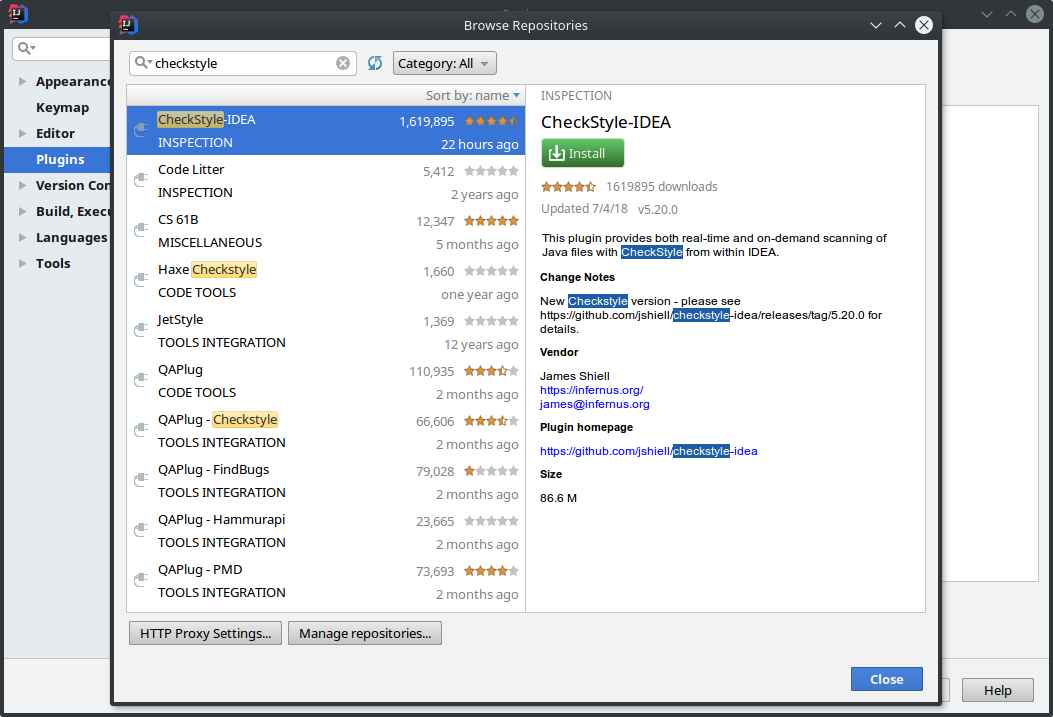Expand the Tools settings node
1053x717 pixels.
pos(22,263)
